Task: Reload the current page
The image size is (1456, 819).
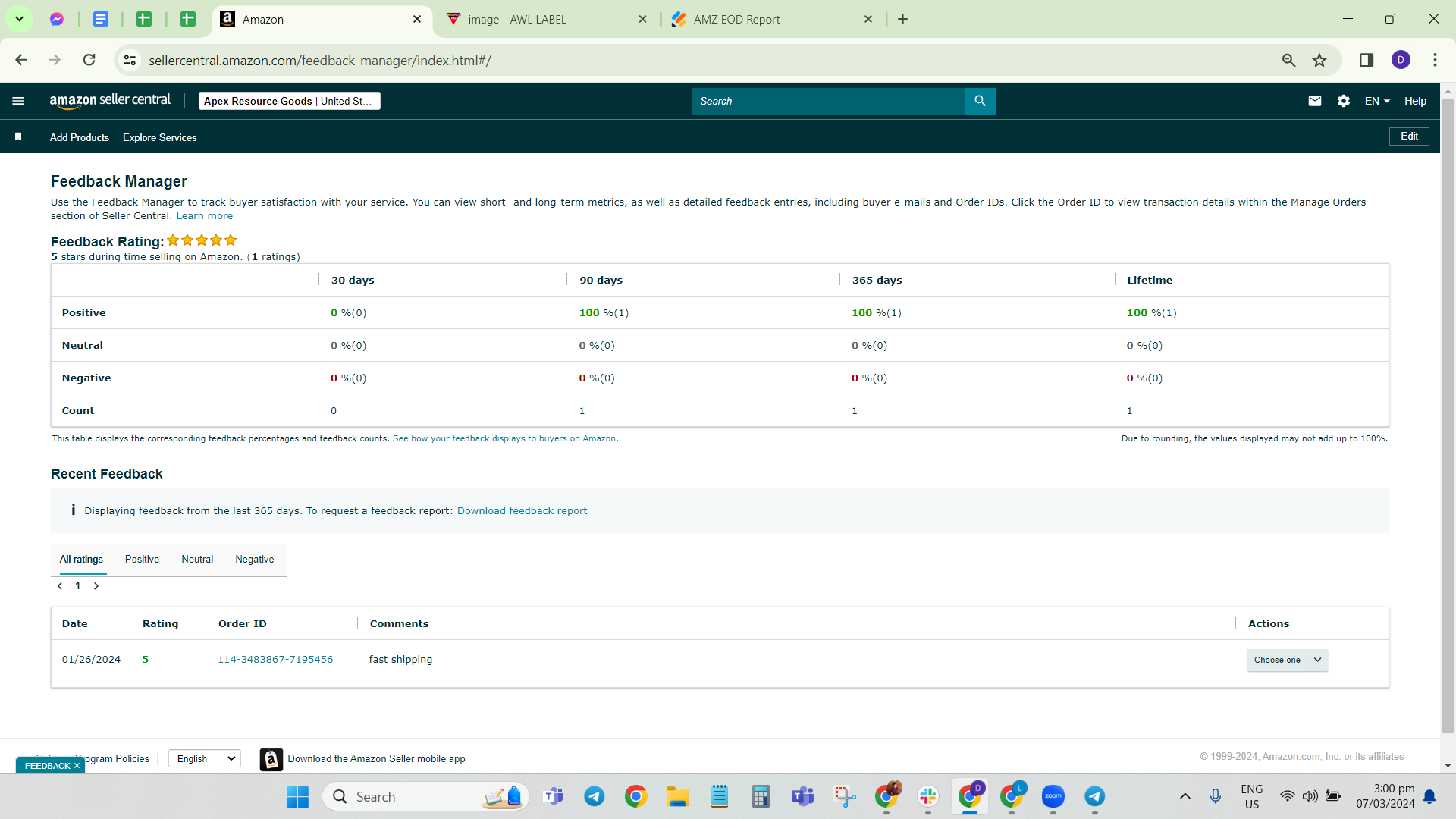Action: click(89, 60)
